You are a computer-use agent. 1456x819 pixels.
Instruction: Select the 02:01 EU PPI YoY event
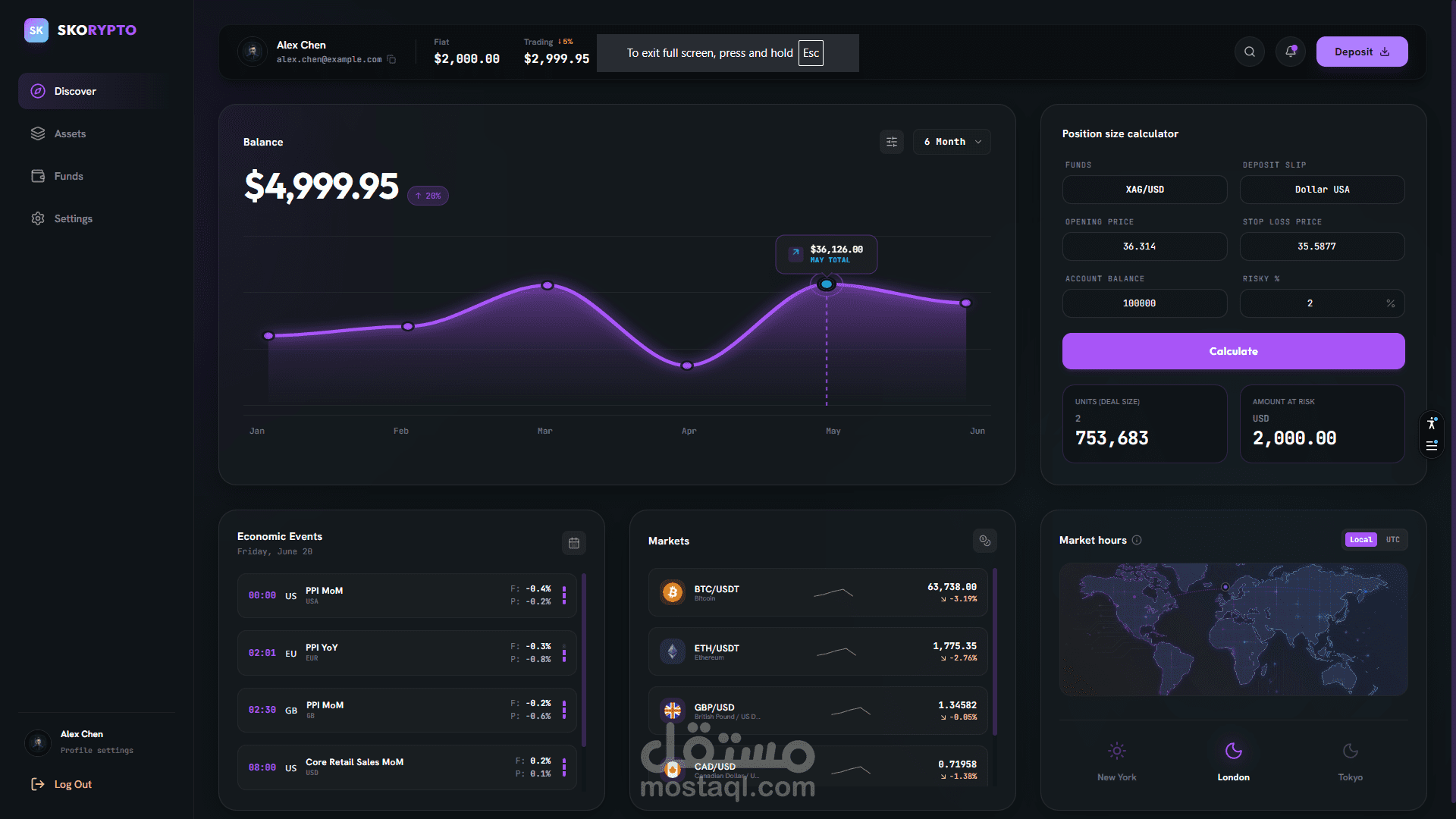[407, 653]
